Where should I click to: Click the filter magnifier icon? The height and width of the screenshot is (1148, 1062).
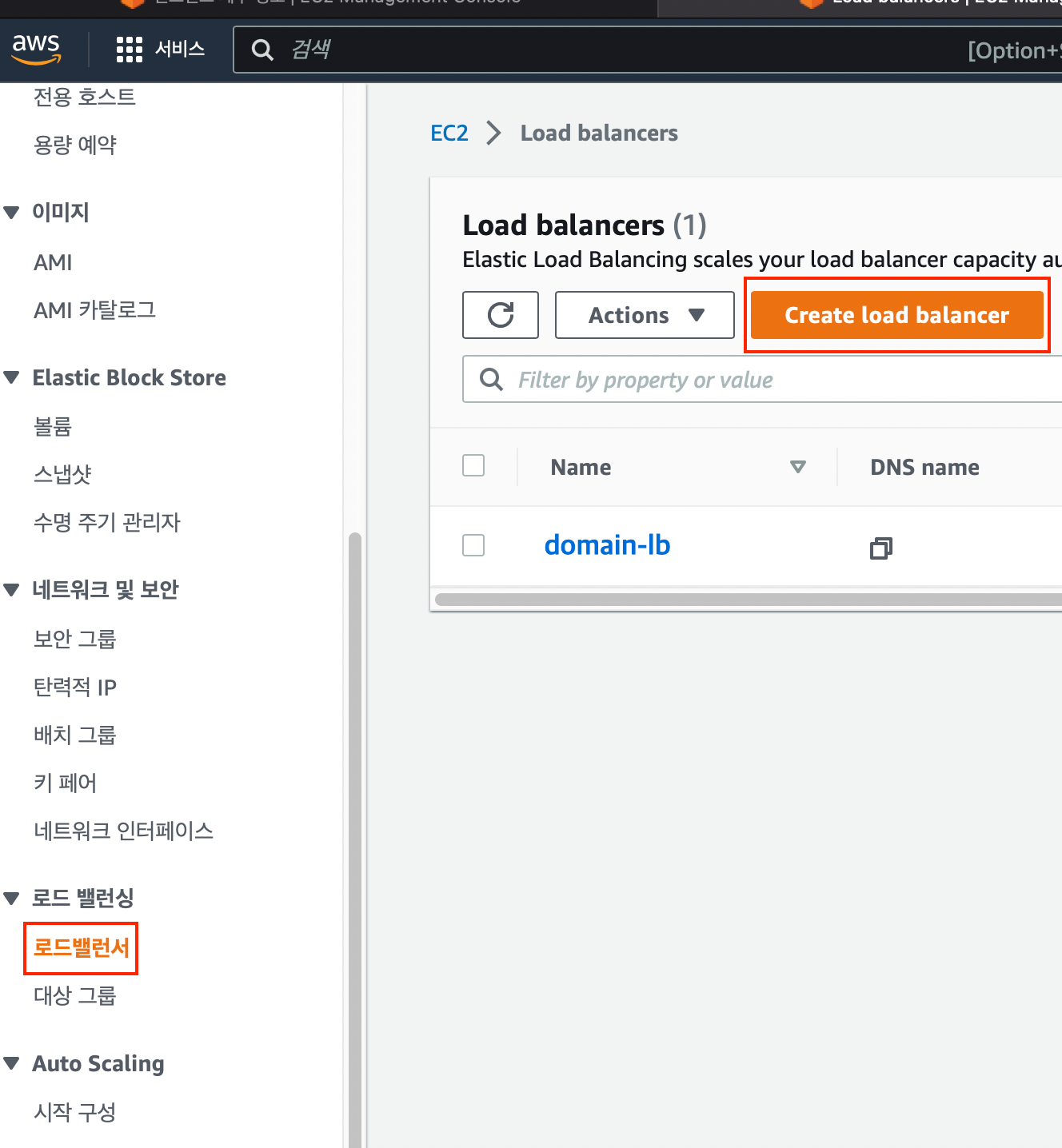(491, 379)
